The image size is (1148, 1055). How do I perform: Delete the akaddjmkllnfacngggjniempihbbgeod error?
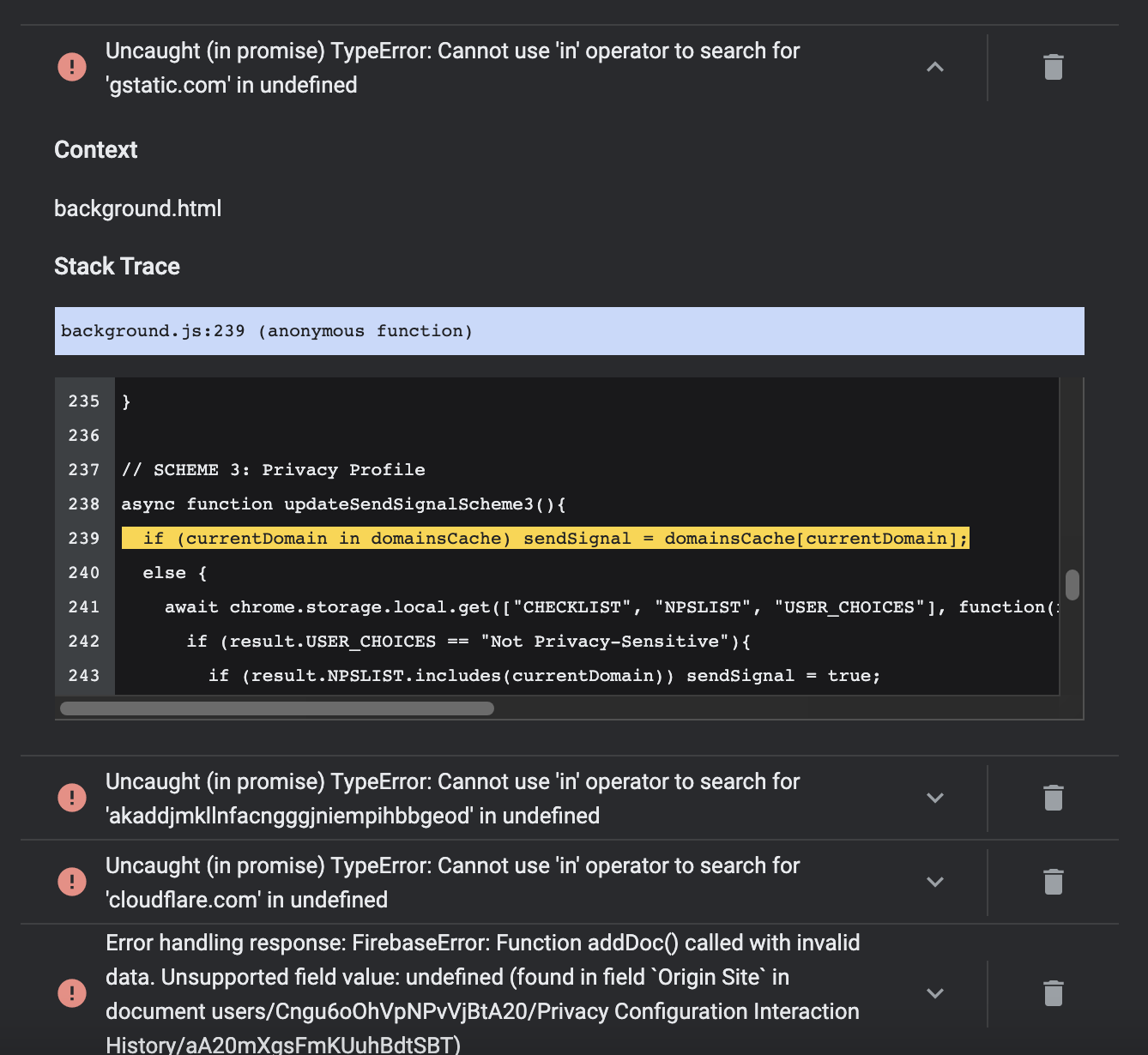point(1054,798)
